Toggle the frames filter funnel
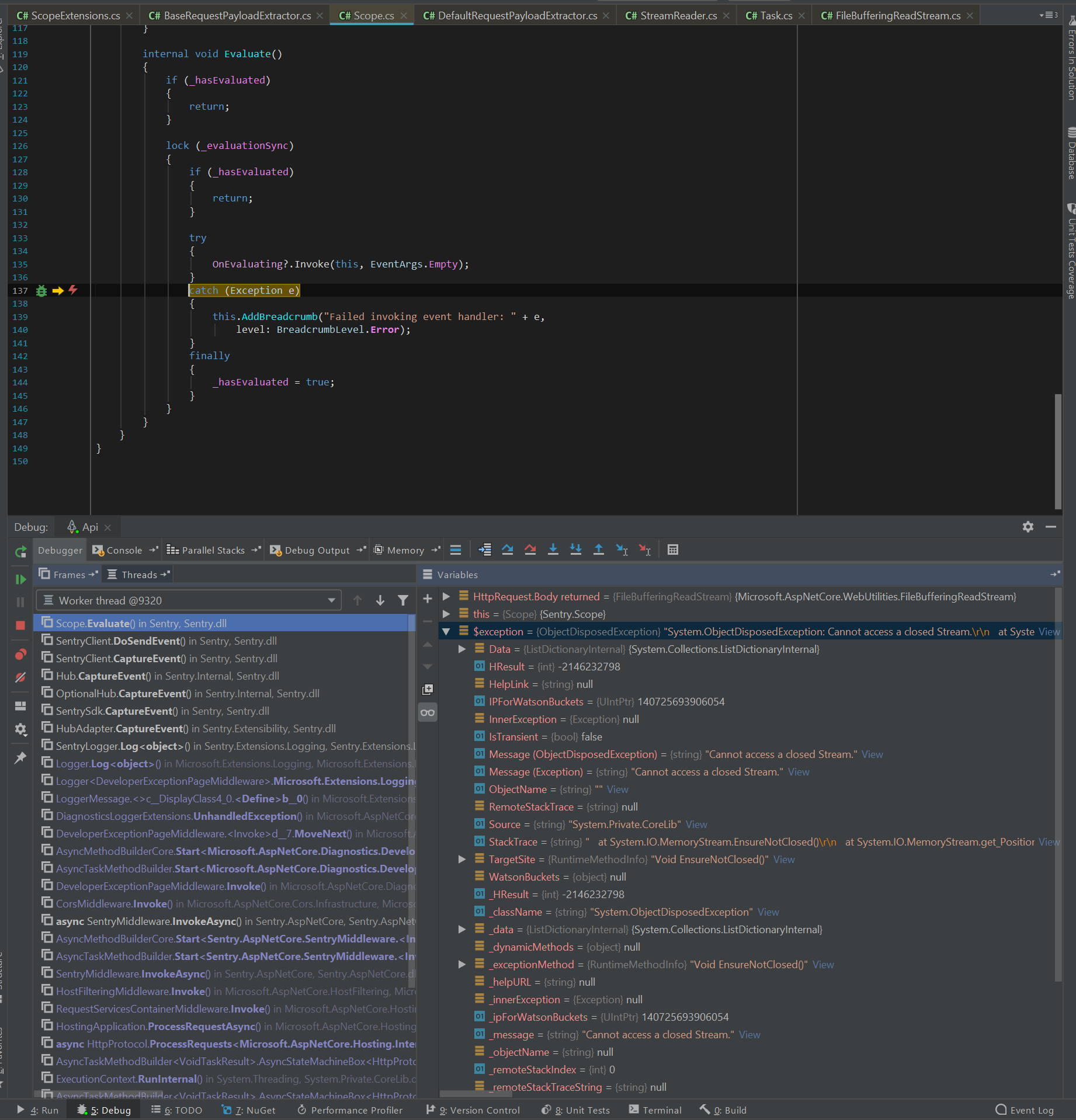The width and height of the screenshot is (1076, 1120). tap(403, 600)
